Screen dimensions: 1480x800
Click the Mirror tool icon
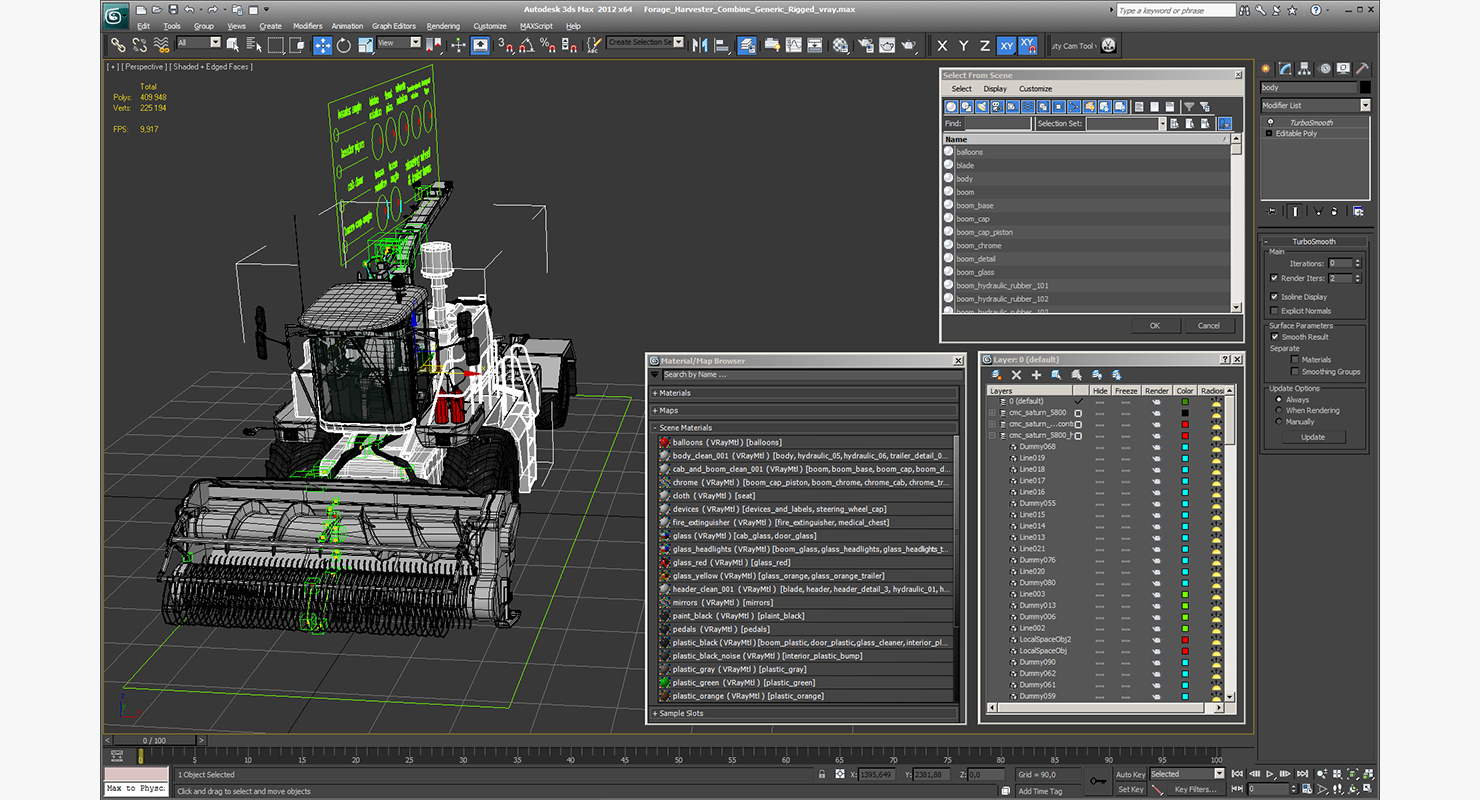click(x=699, y=45)
